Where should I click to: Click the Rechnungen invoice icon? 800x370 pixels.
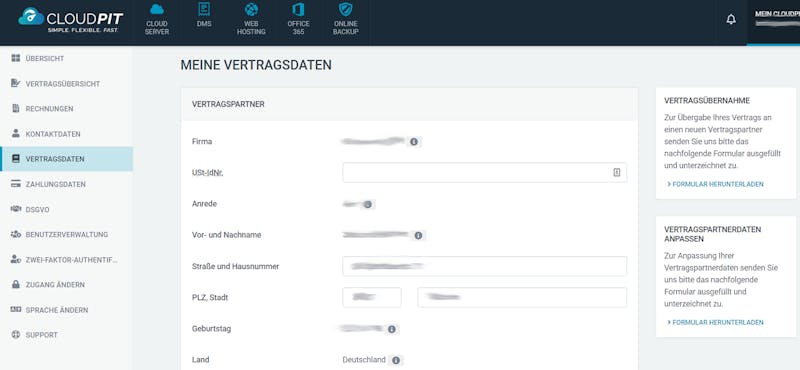coord(15,108)
